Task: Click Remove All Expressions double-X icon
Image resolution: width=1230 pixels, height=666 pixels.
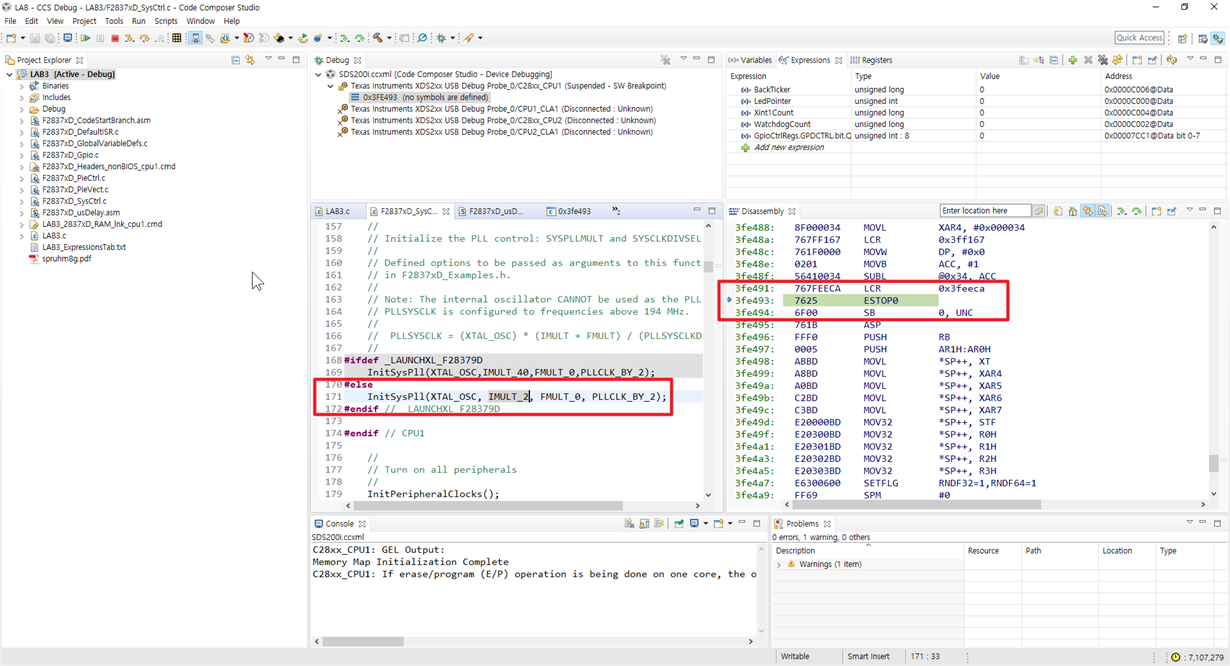Action: point(1102,60)
